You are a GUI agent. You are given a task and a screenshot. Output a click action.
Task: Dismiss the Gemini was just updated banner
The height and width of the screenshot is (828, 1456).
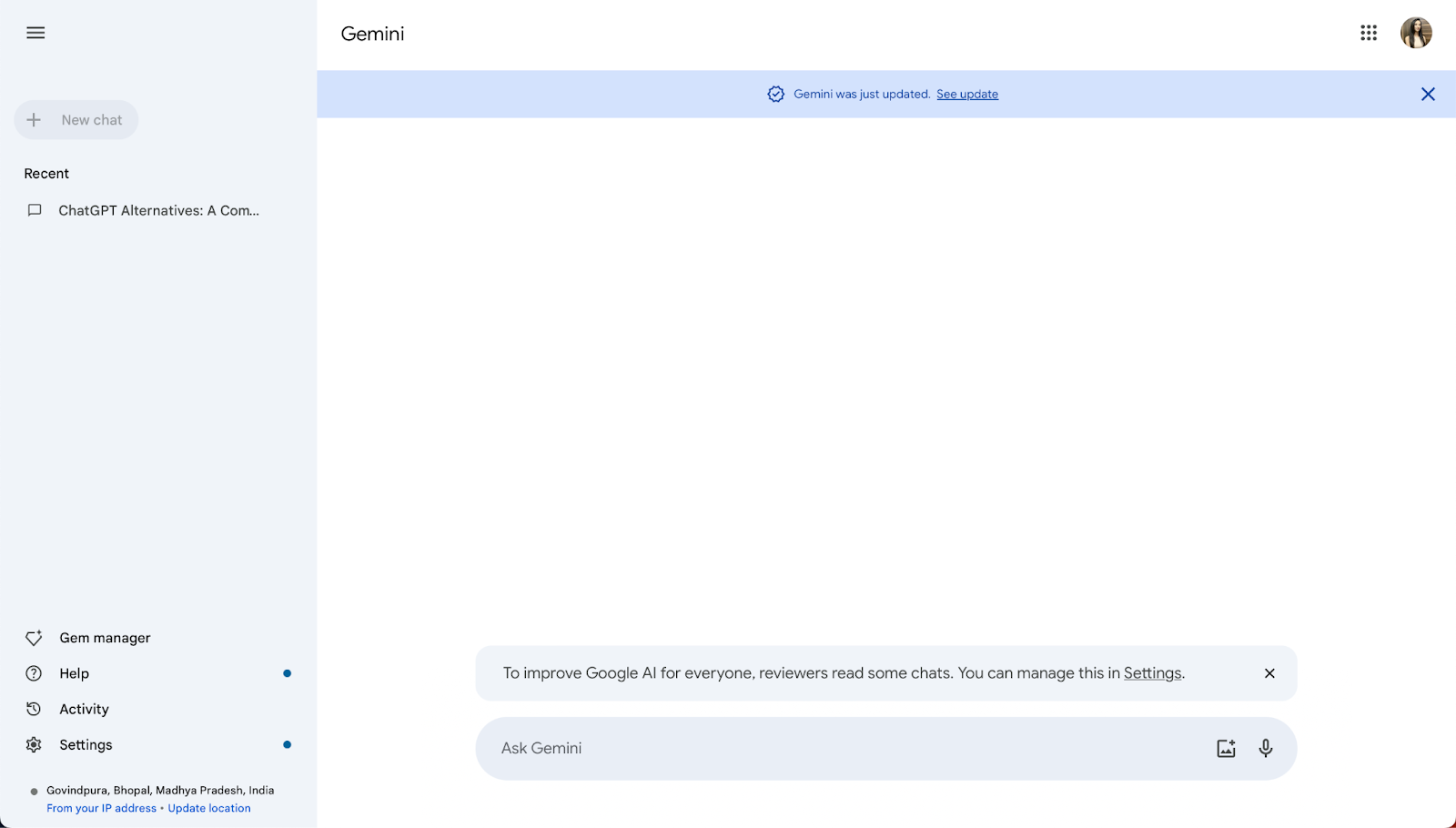pos(1428,94)
